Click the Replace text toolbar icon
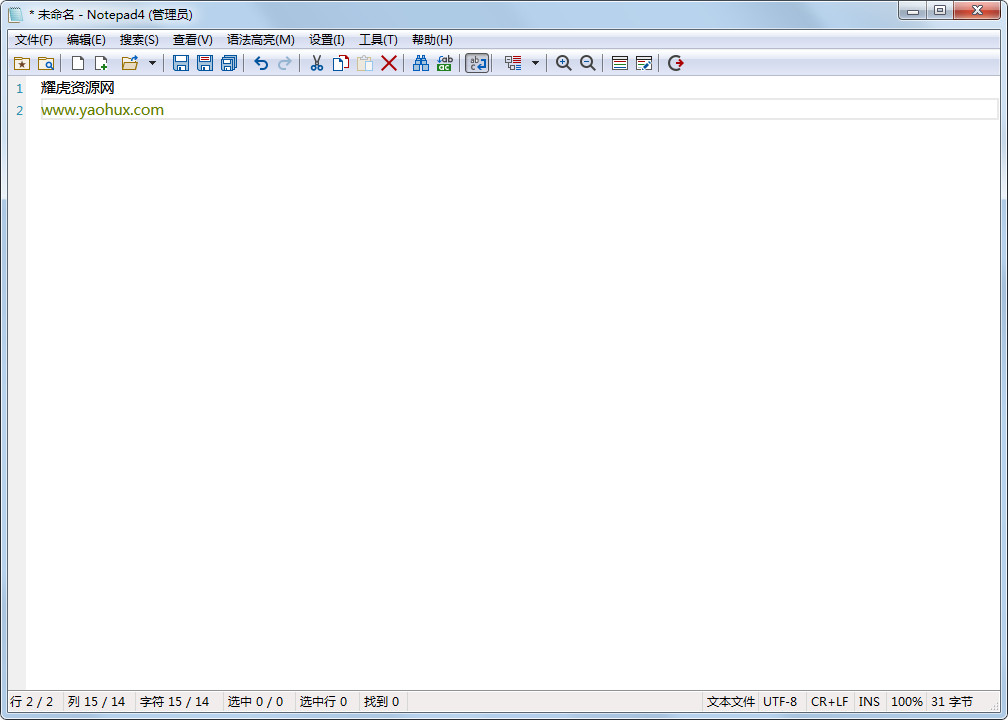This screenshot has height=720, width=1008. pos(445,63)
